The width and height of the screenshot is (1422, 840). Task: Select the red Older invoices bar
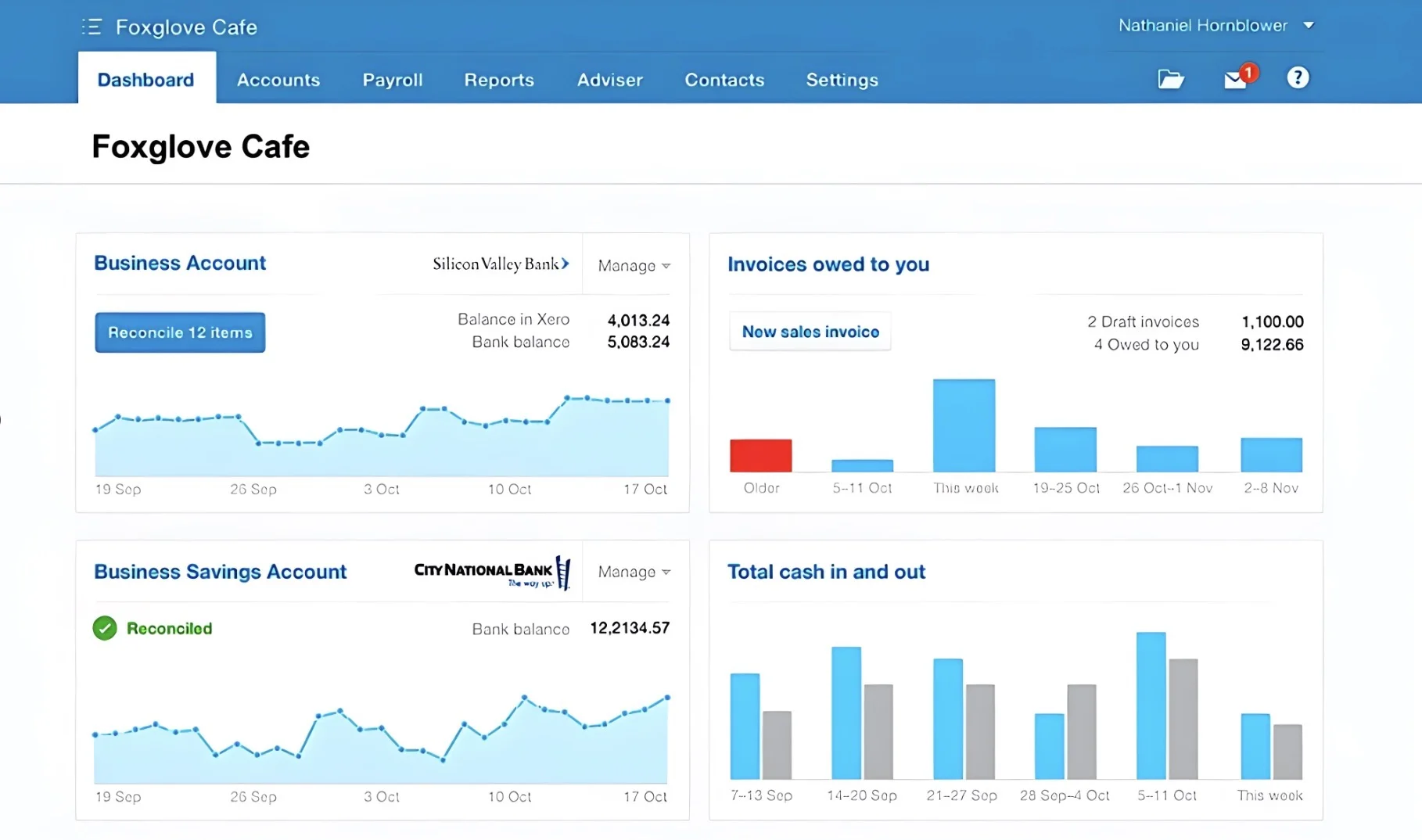(x=761, y=455)
